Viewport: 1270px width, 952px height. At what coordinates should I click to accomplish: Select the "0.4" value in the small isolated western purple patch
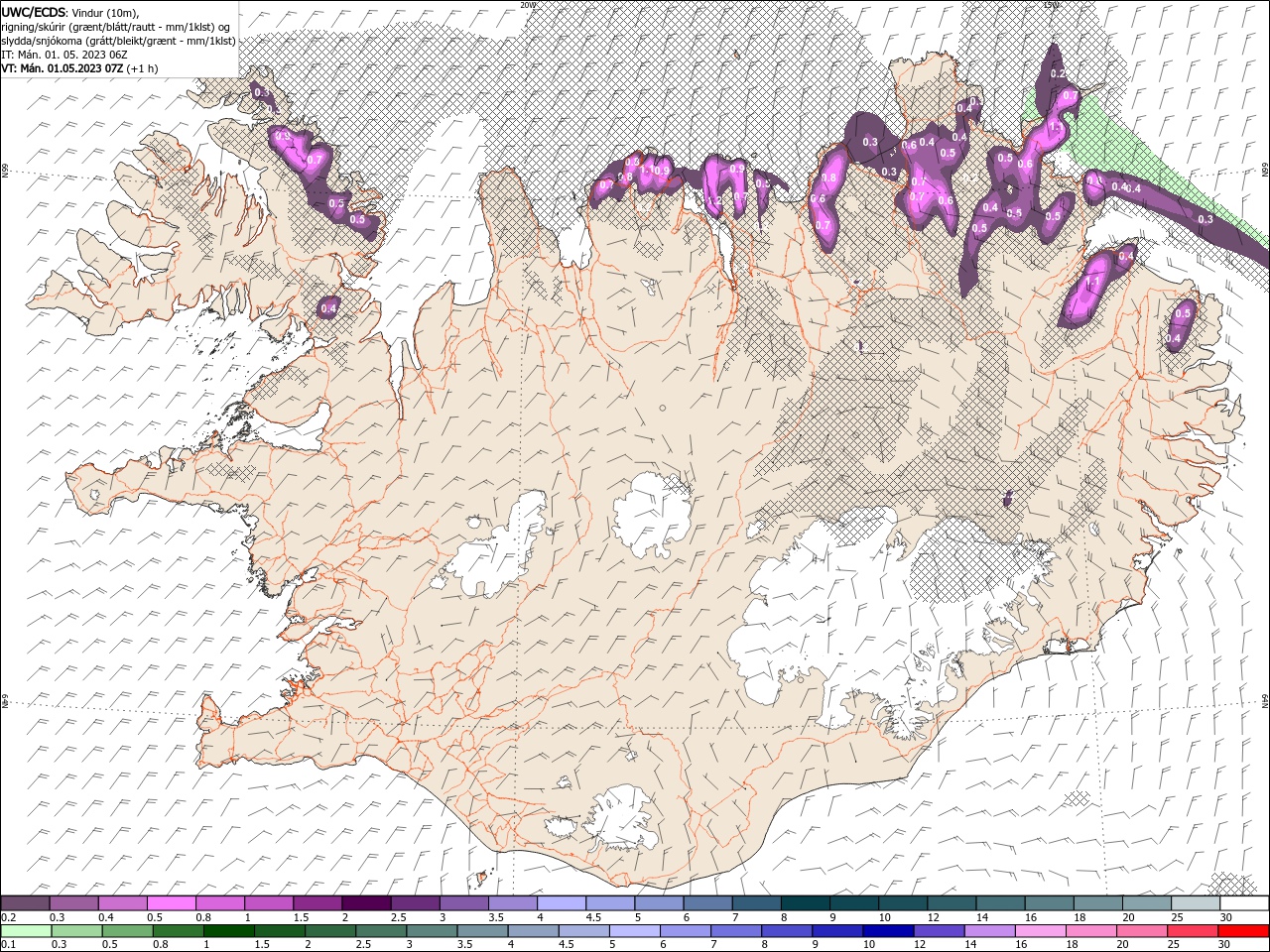[329, 308]
